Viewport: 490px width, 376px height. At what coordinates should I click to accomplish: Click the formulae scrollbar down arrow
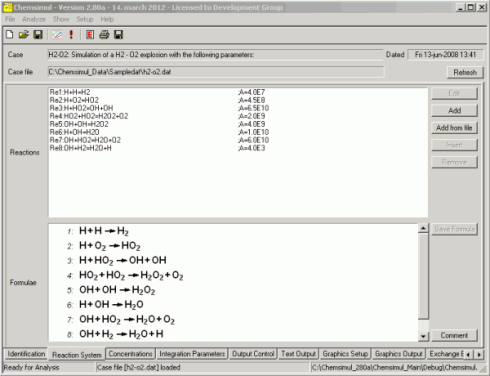pyautogui.click(x=423, y=336)
